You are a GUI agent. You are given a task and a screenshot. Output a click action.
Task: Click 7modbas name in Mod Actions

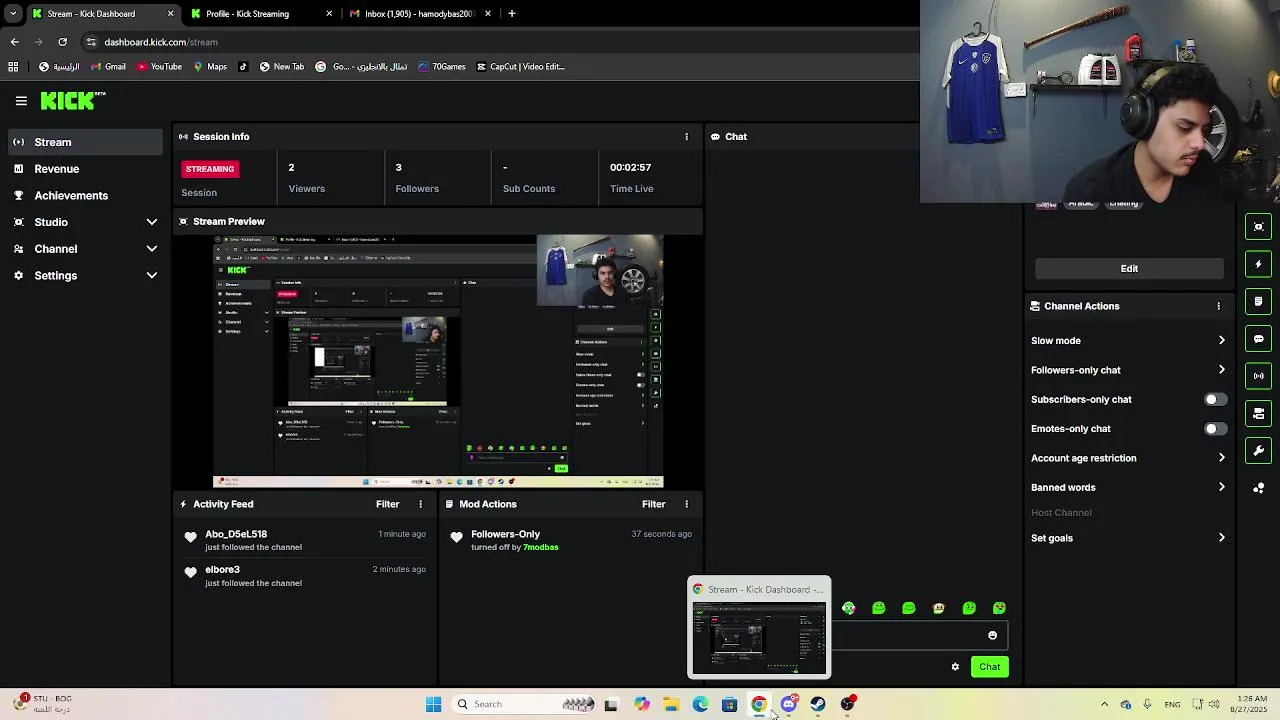tap(541, 548)
